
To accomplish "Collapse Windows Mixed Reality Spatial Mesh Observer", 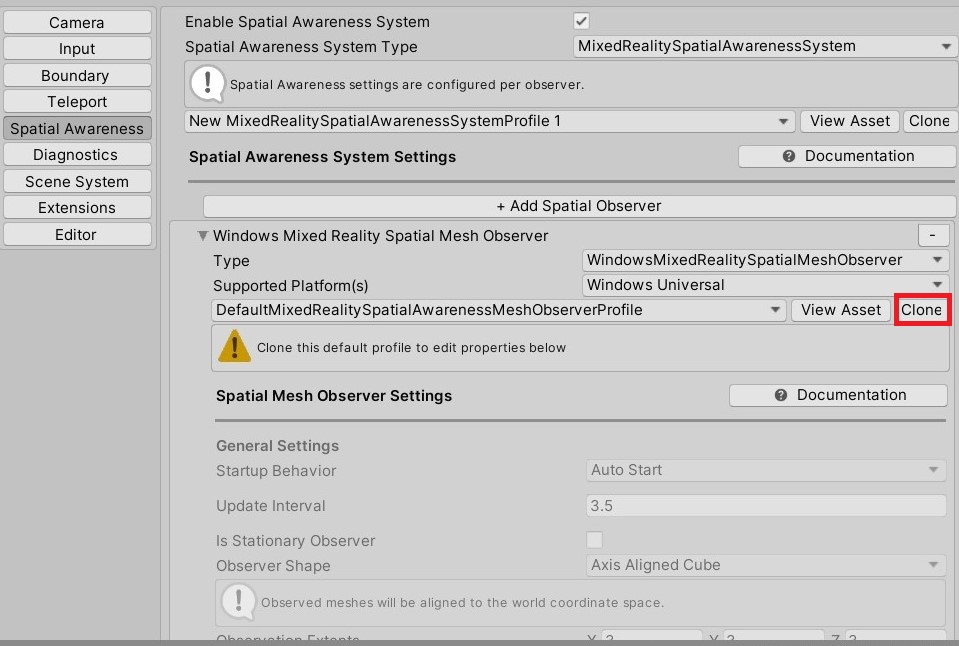I will click(202, 236).
